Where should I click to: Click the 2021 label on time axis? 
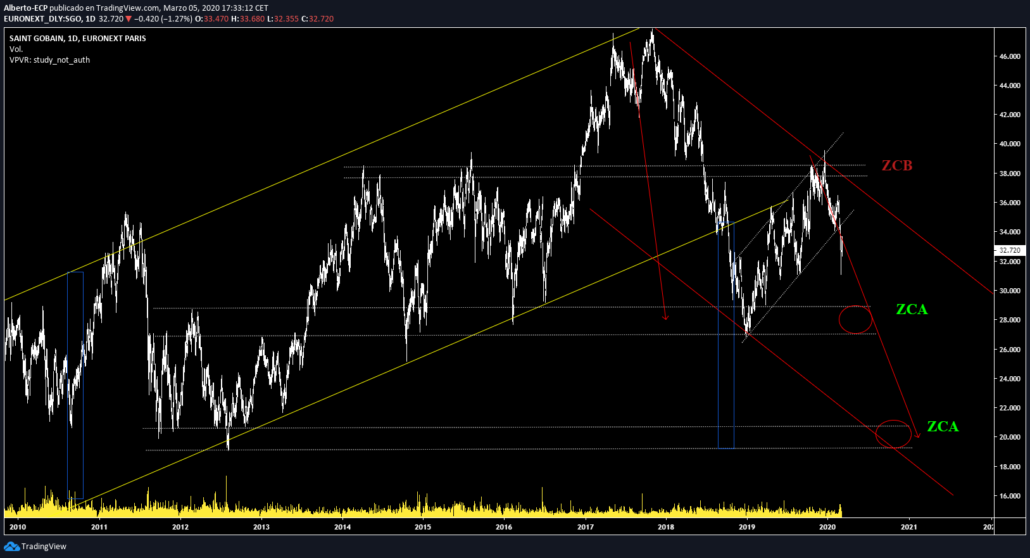(x=909, y=526)
